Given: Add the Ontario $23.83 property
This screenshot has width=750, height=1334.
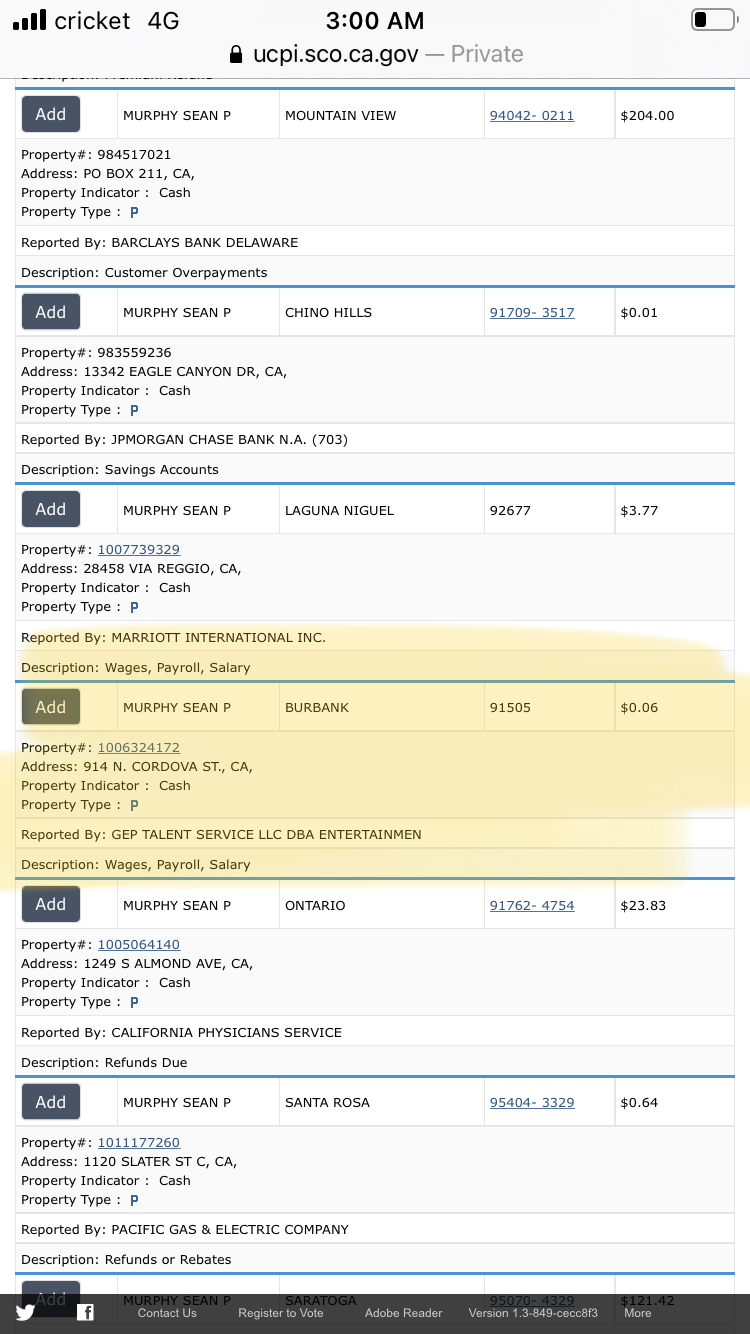Looking at the screenshot, I should (x=51, y=905).
